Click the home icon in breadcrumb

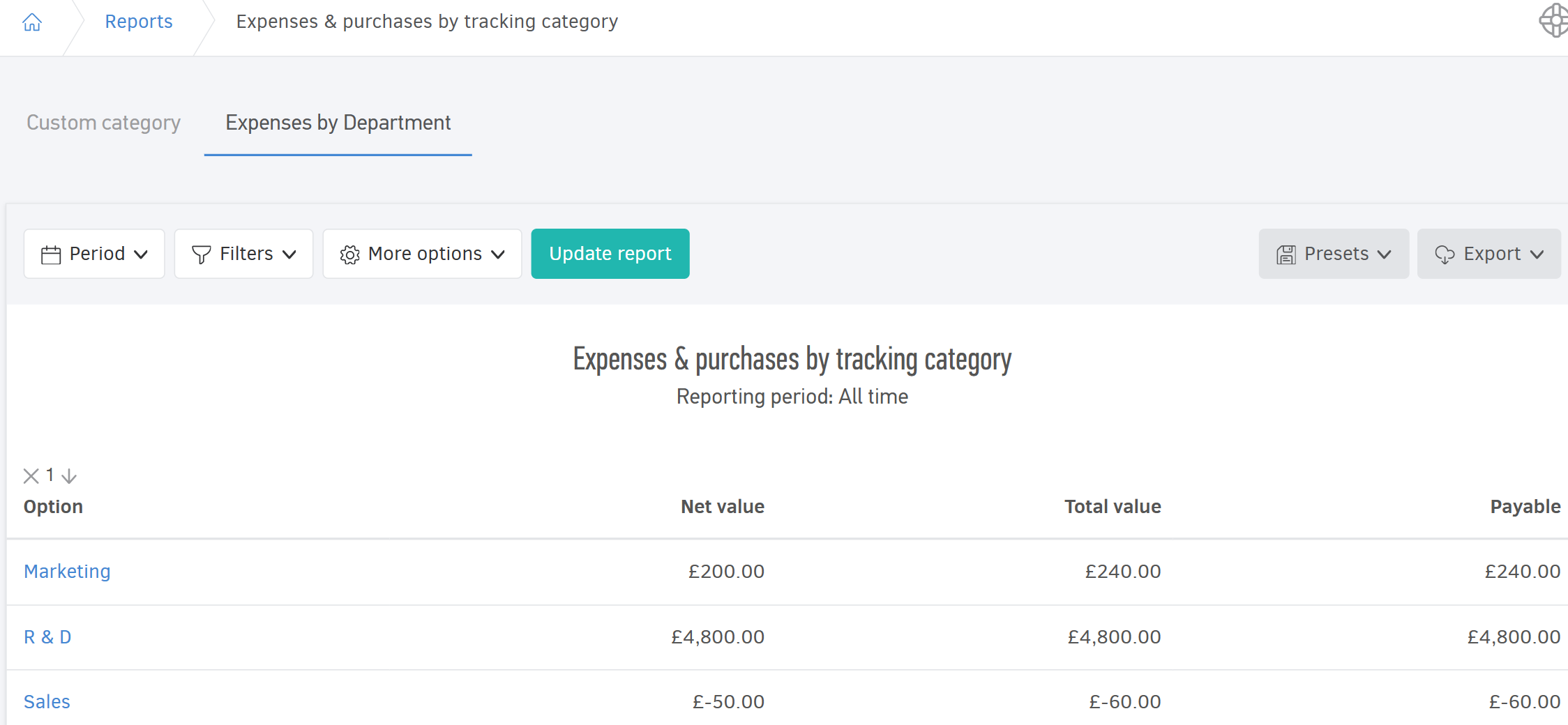click(x=32, y=22)
